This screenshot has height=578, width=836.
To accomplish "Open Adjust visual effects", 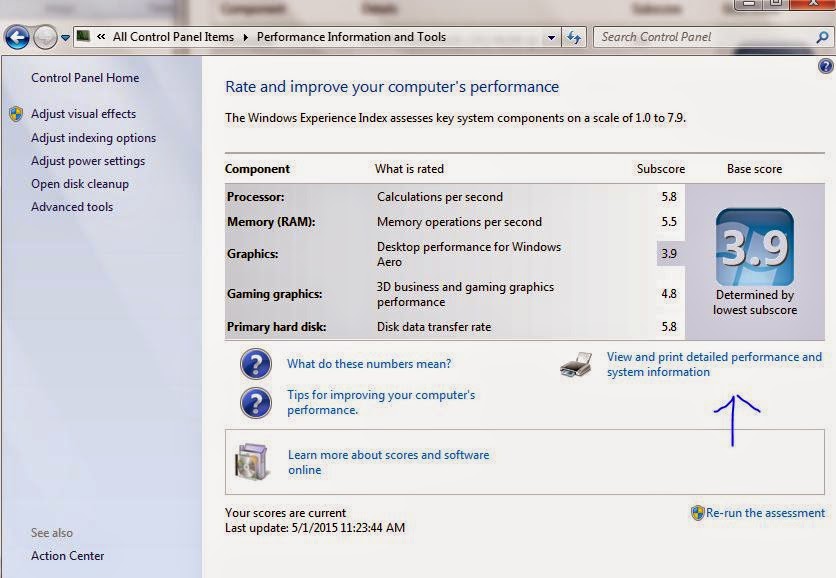I will (x=83, y=114).
